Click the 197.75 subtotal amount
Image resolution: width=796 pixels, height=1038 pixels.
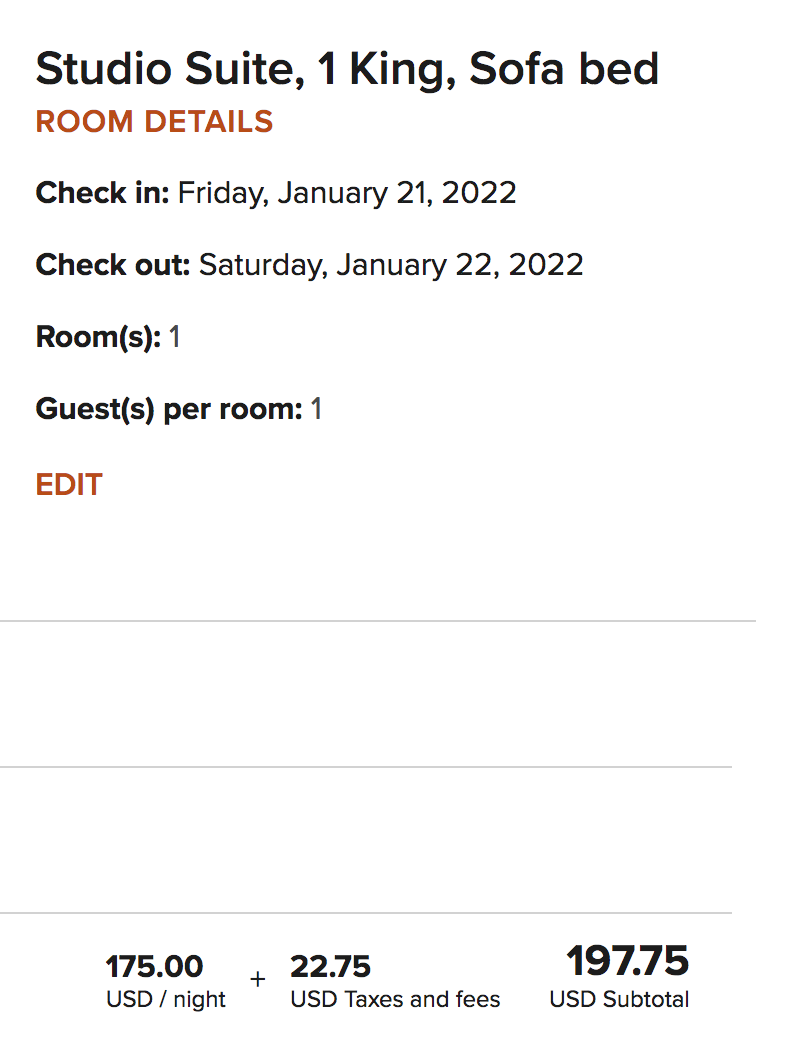click(x=627, y=962)
